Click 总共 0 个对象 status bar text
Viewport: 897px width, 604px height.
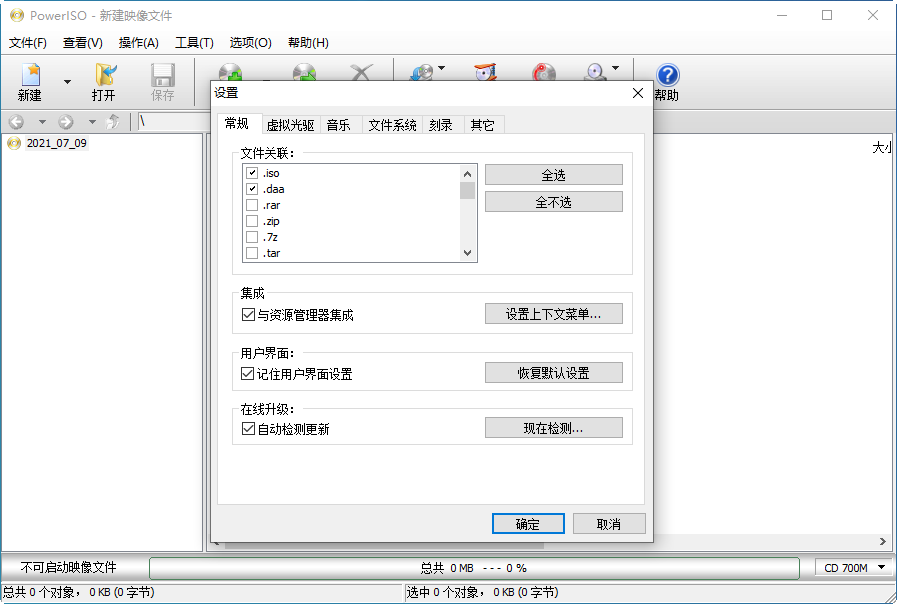coord(78,592)
